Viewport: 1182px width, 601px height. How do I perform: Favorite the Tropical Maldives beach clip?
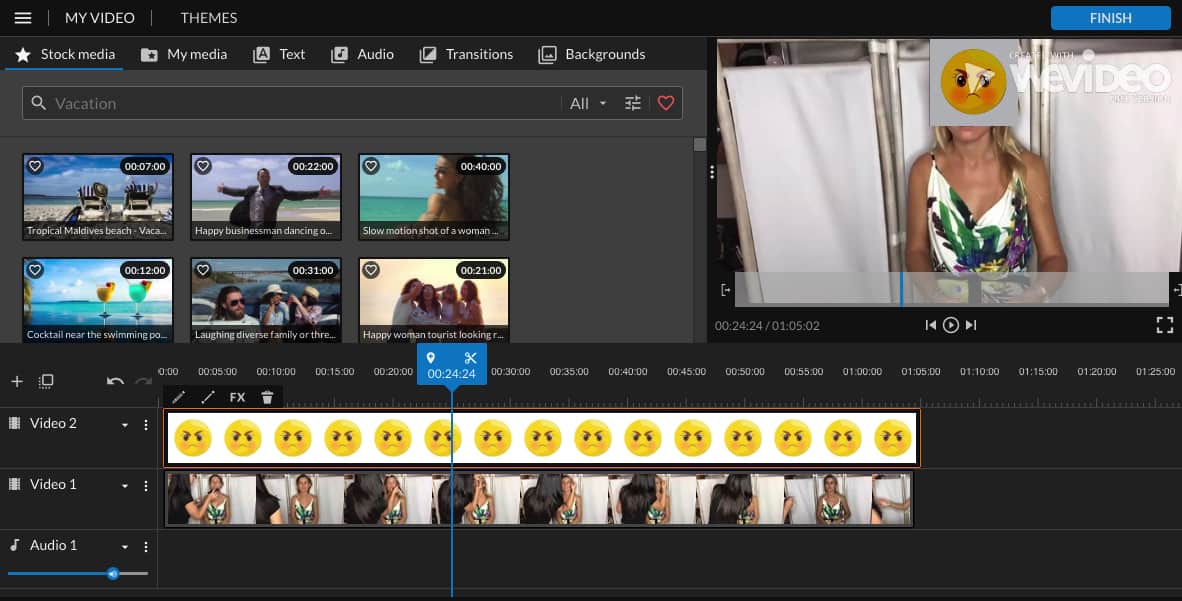click(37, 166)
